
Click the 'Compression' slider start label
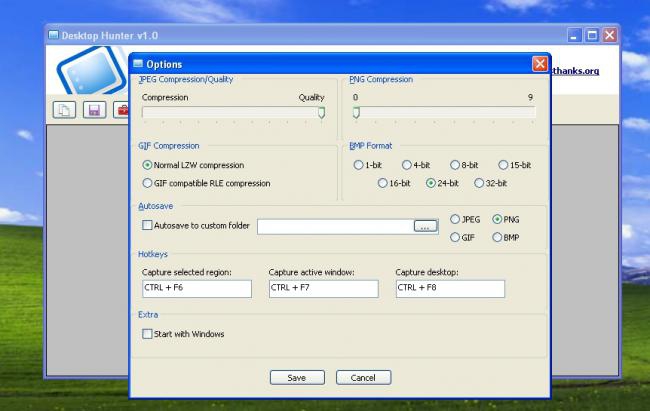coord(165,97)
